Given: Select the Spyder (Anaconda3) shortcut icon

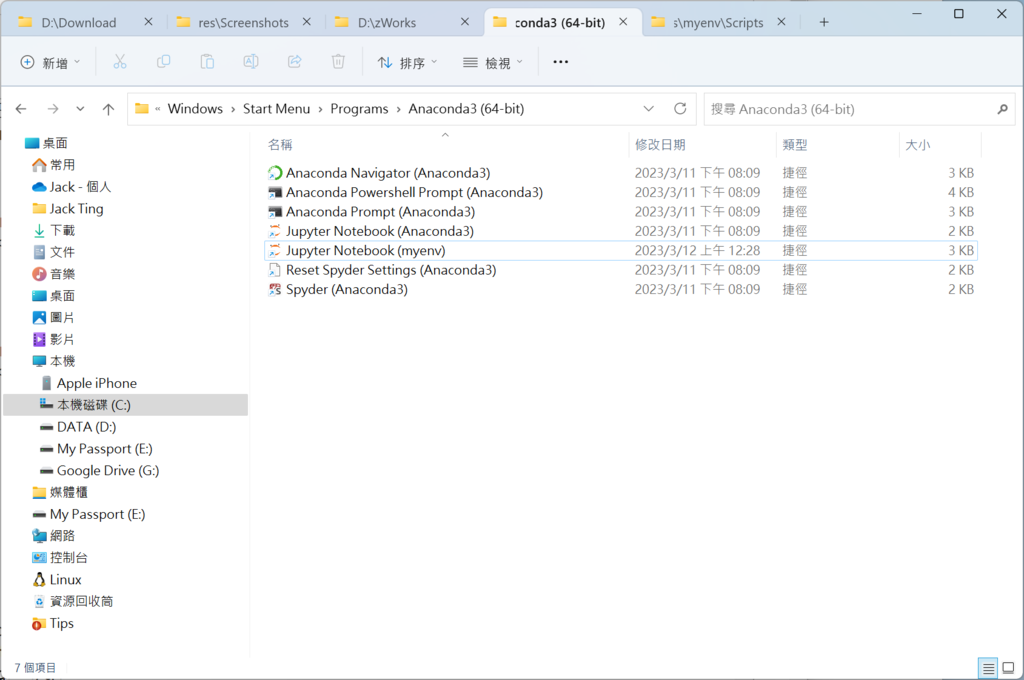Looking at the screenshot, I should tap(275, 289).
